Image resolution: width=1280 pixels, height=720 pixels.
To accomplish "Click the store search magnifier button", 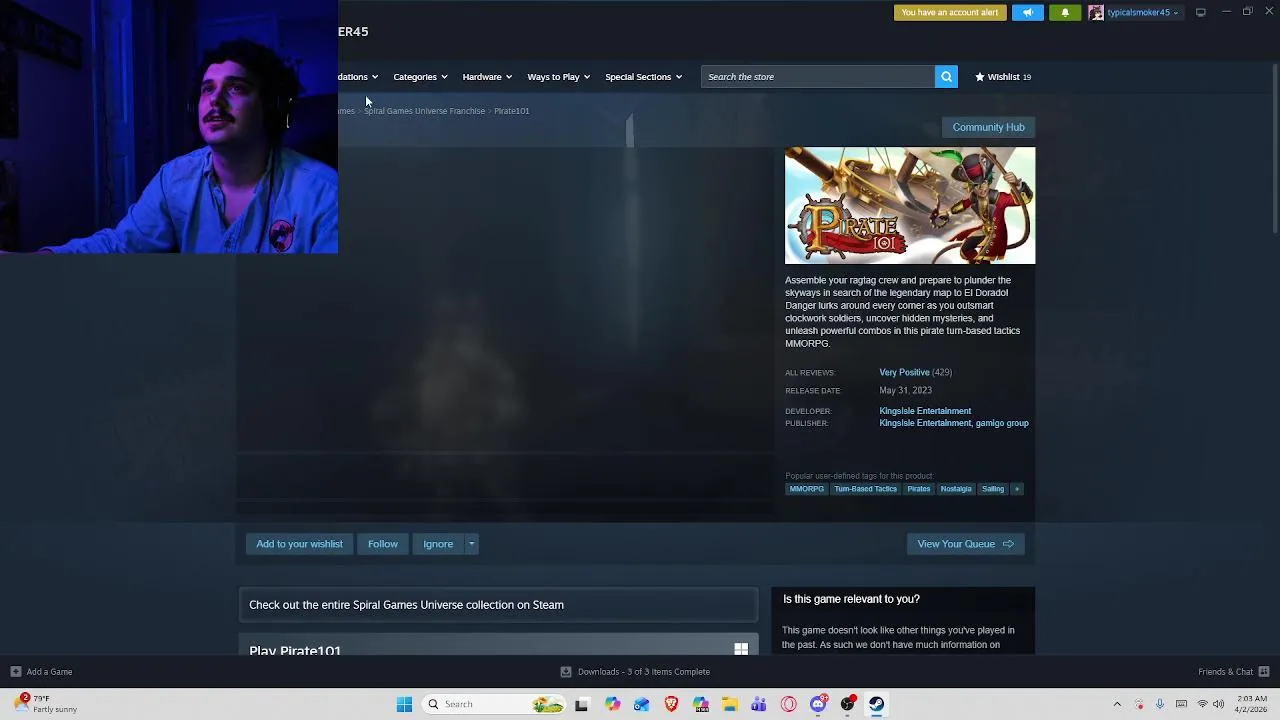I will (x=946, y=77).
